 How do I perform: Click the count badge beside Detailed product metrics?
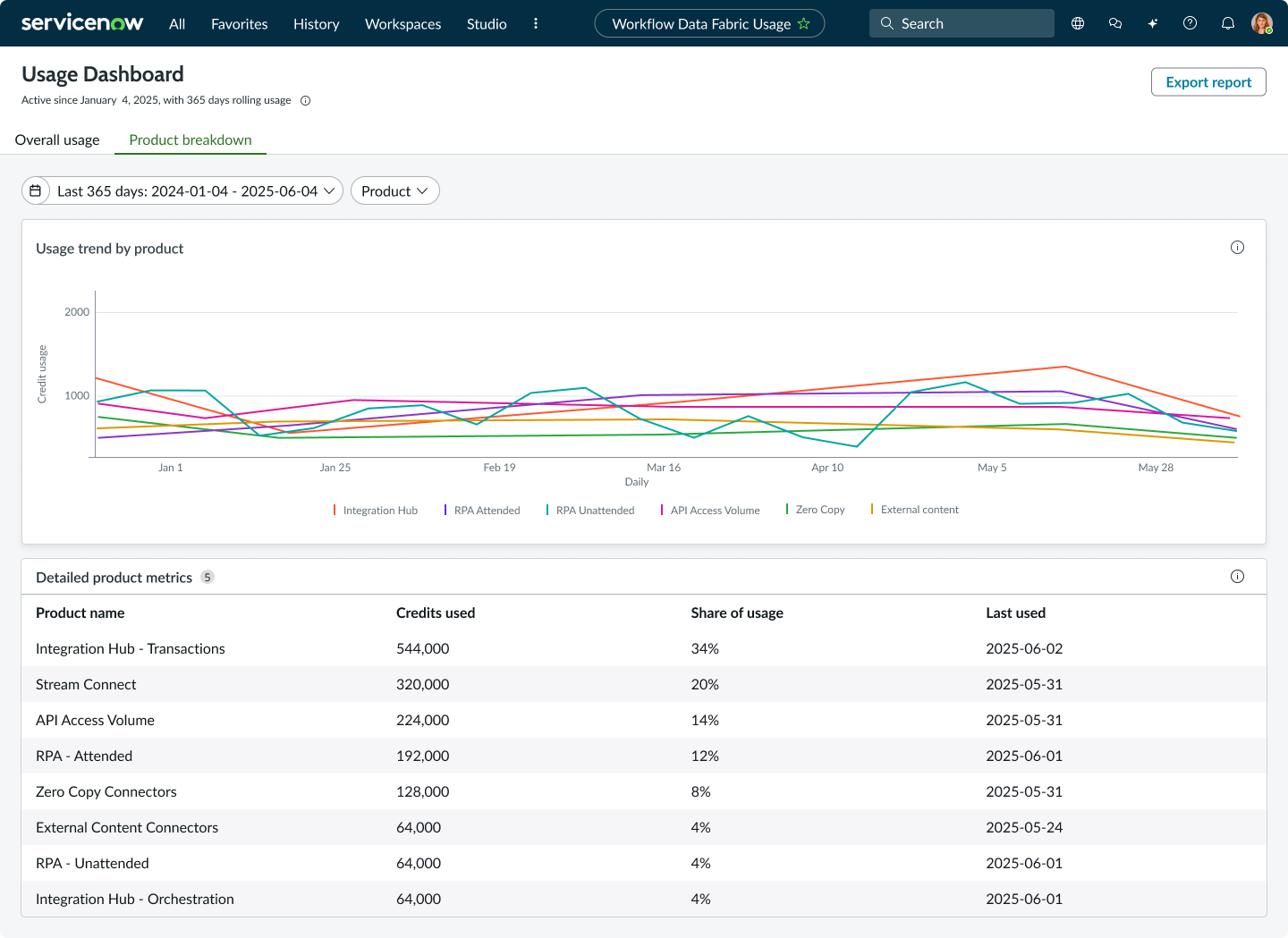click(x=208, y=577)
